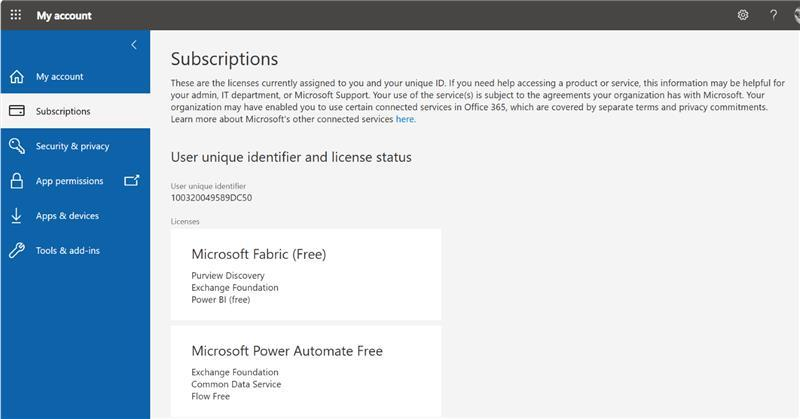Click the wrench icon for Tools & add-ins
The image size is (800, 419).
(17, 251)
